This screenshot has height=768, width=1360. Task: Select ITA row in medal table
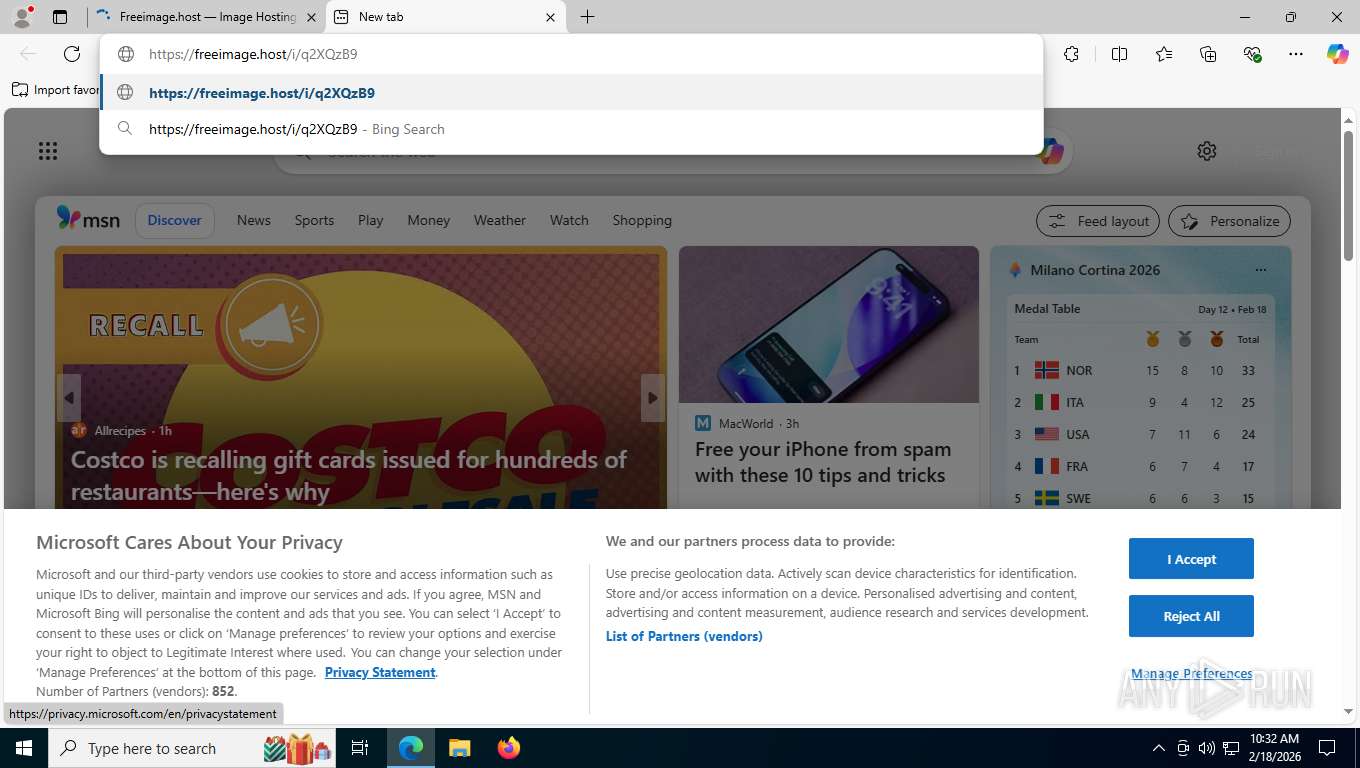tap(1140, 402)
